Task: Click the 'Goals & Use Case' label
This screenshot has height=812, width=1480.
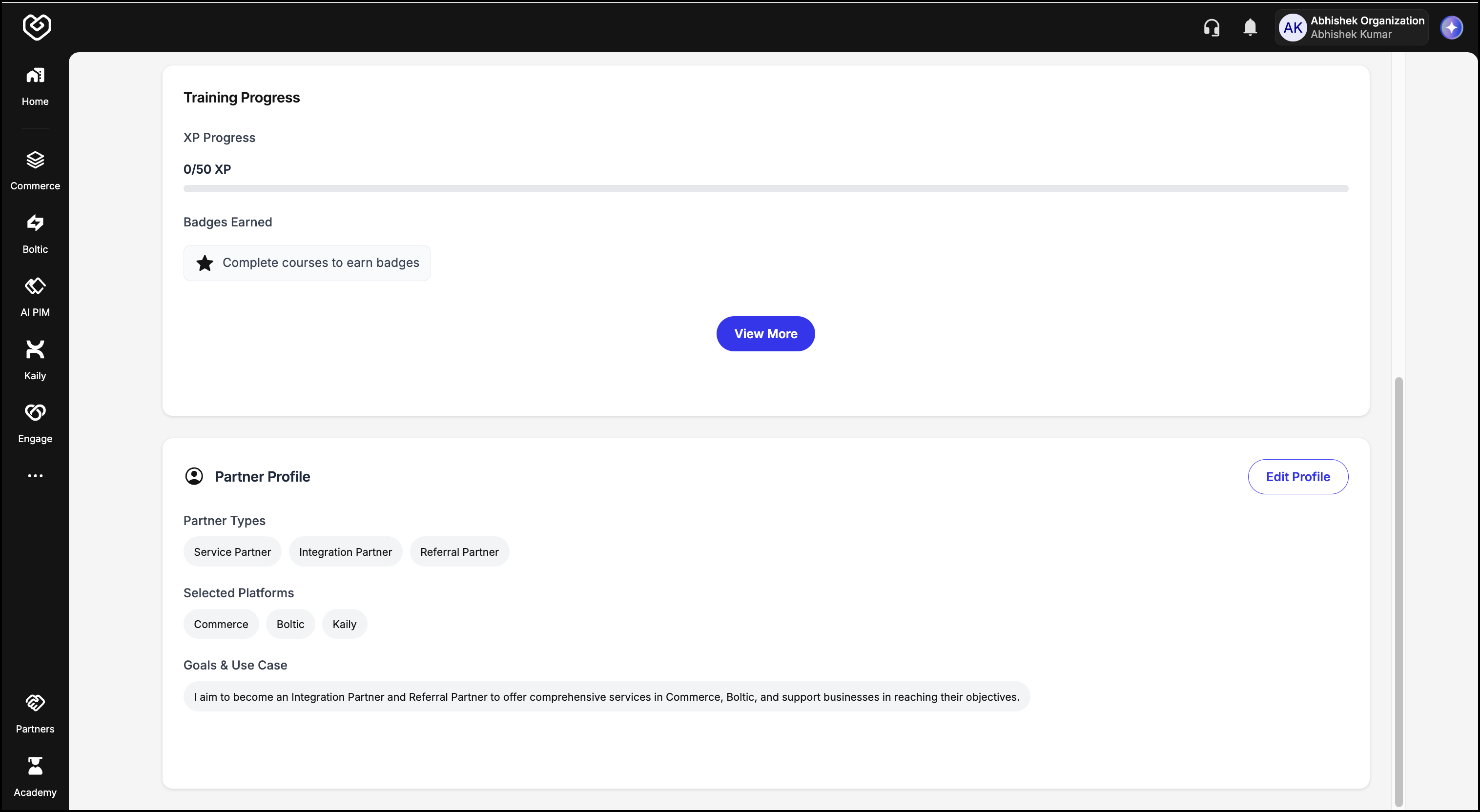Action: click(x=235, y=665)
